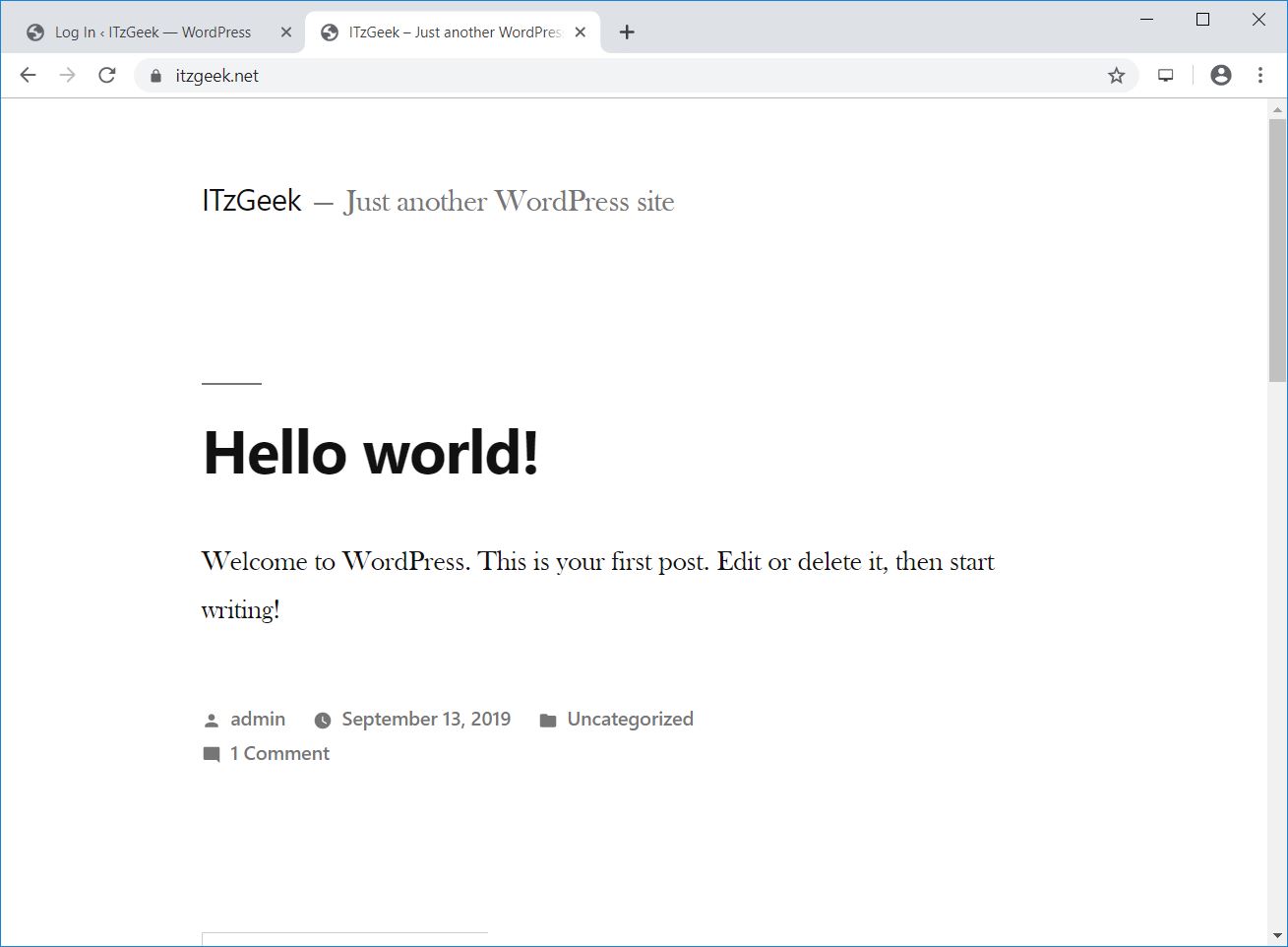
Task: Select the ITzGeek Just another WordPress tab
Action: point(453,32)
